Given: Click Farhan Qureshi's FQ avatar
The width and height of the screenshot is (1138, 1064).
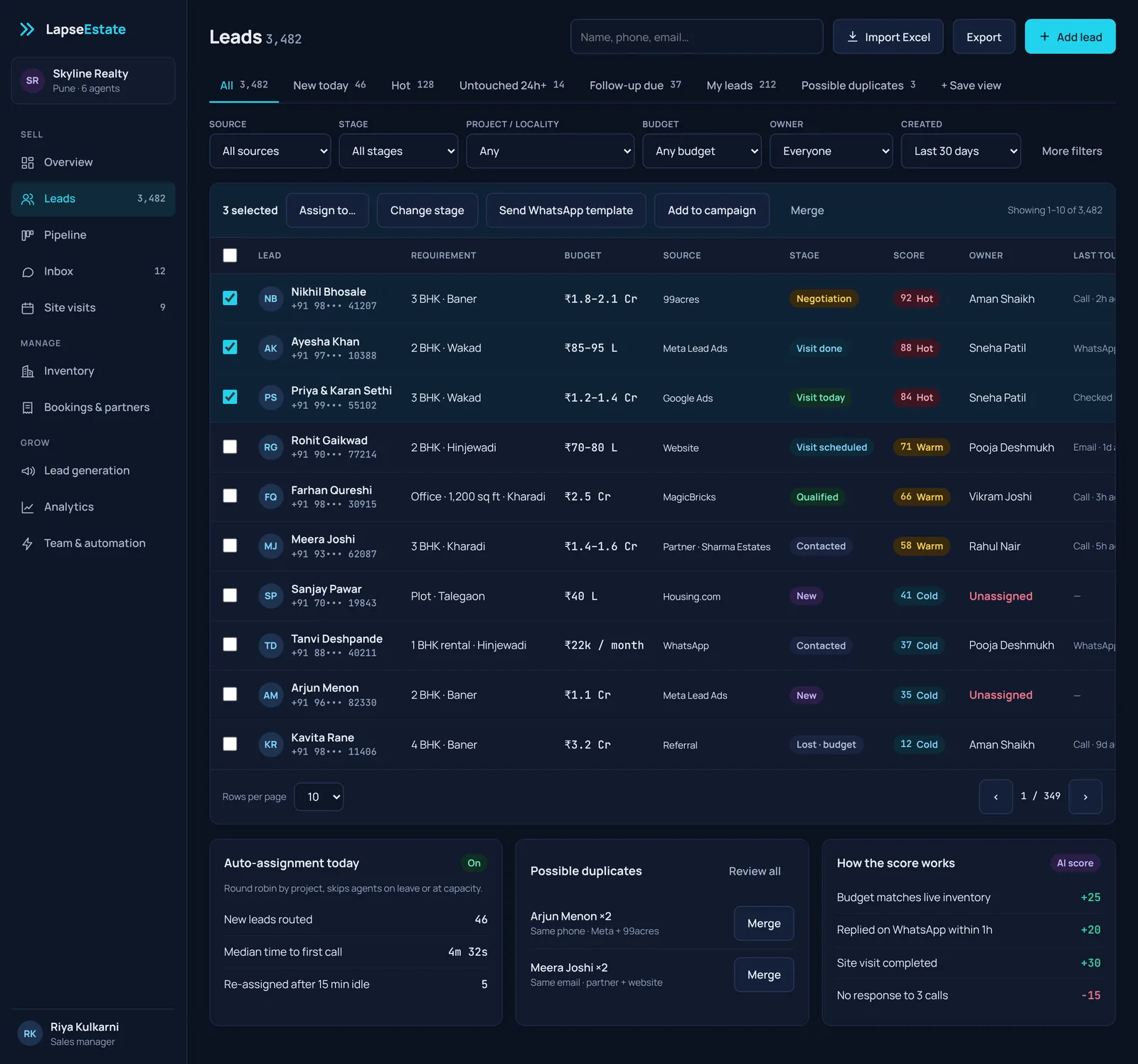Looking at the screenshot, I should point(271,497).
